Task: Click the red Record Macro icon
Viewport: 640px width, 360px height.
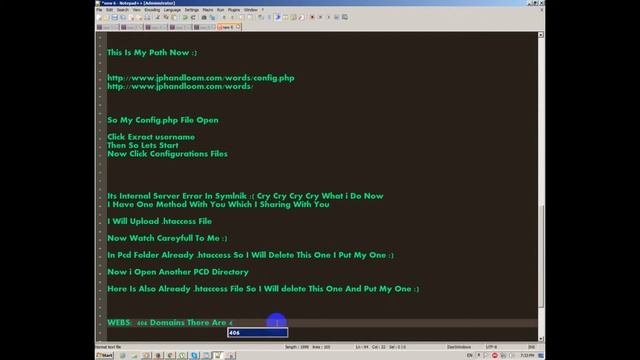Action: (312, 17)
